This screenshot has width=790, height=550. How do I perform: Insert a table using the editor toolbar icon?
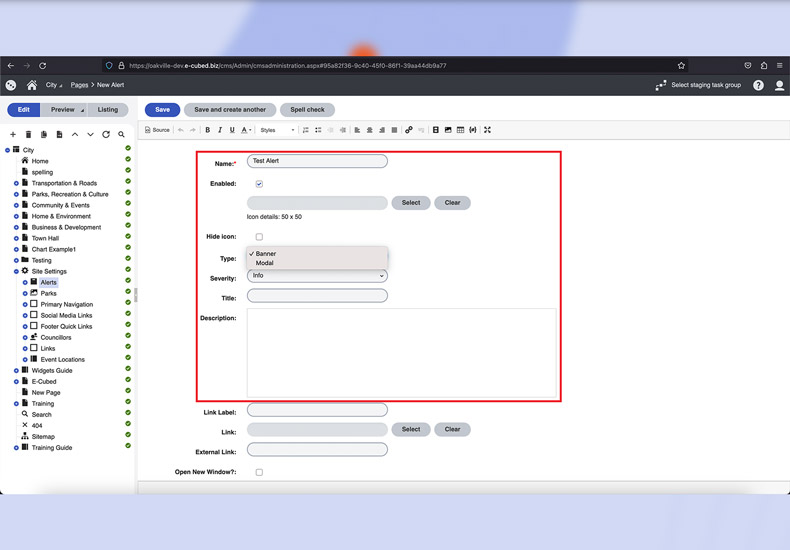tap(460, 130)
